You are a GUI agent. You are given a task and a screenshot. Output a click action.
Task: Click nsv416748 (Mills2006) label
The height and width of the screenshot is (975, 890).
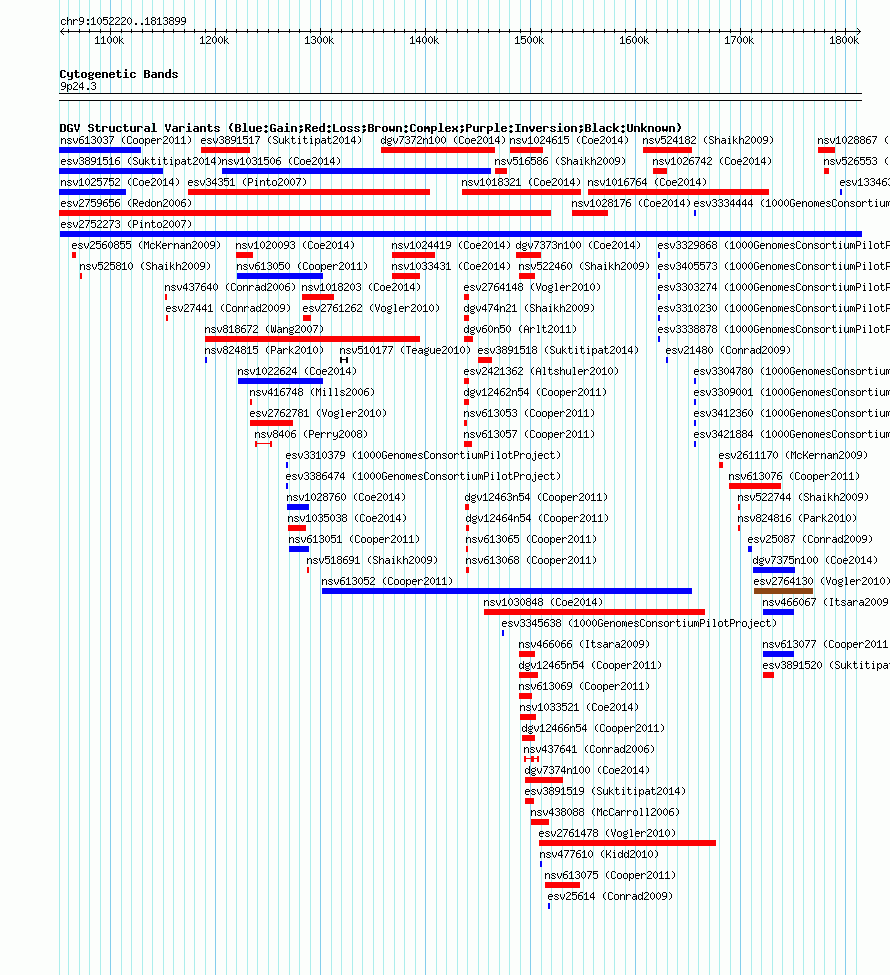click(x=312, y=392)
